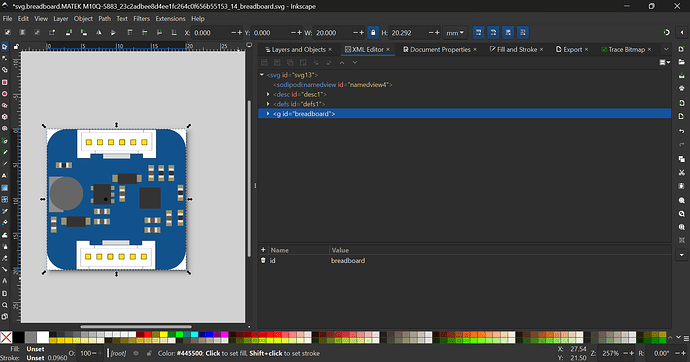Switch to the Fill and Stroke tab
Viewport: 690px width, 362px height.
[x=513, y=49]
